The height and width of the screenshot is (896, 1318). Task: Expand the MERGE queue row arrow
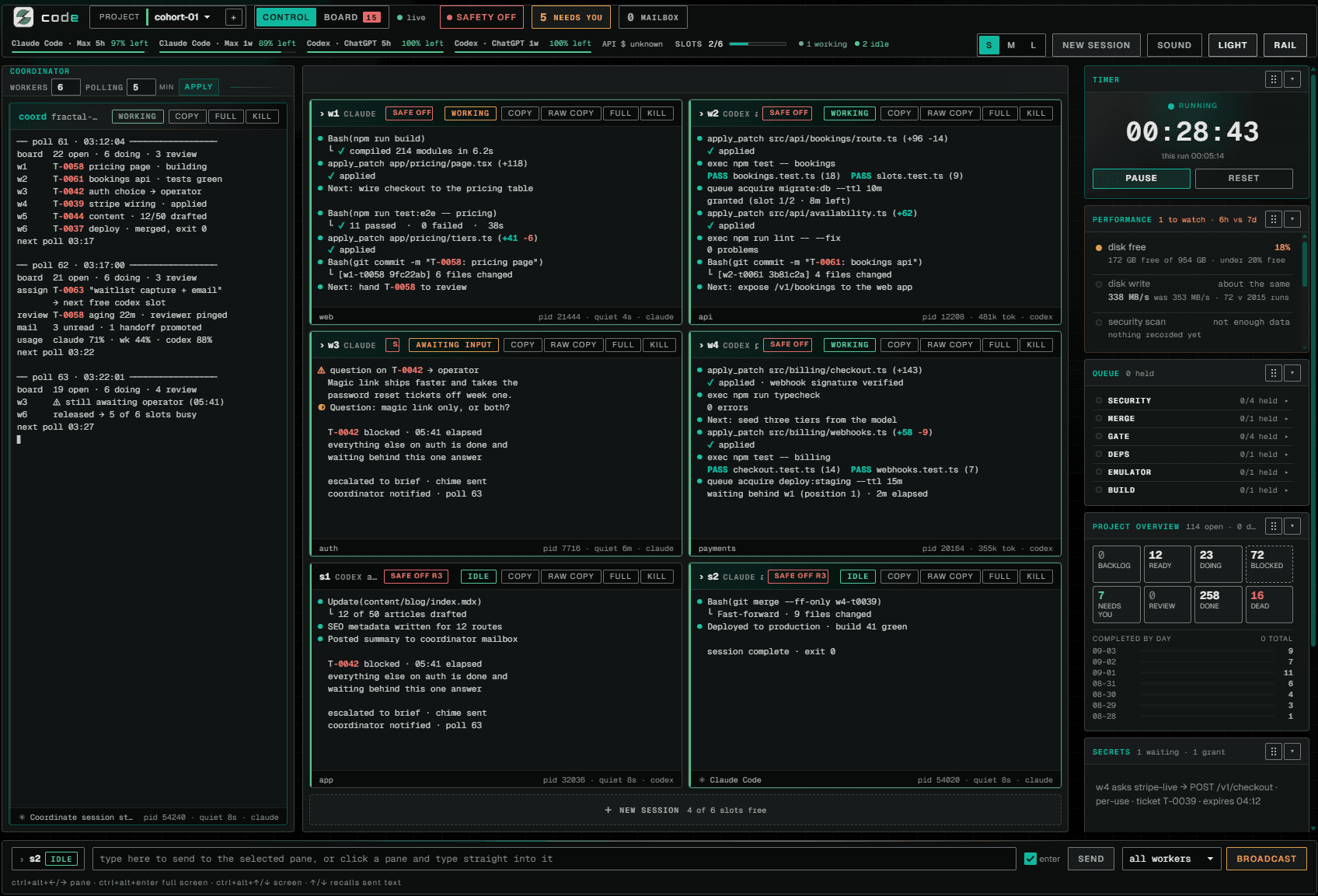(x=1286, y=419)
